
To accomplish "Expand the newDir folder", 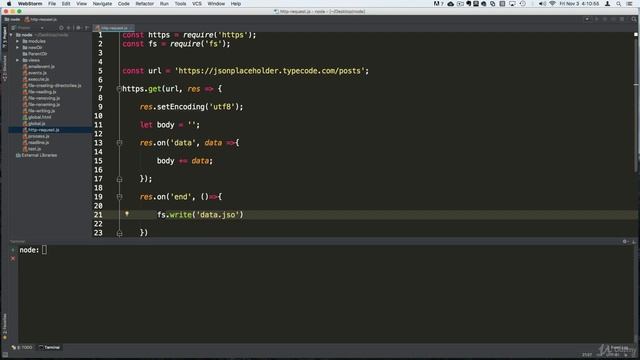I will click(x=18, y=47).
